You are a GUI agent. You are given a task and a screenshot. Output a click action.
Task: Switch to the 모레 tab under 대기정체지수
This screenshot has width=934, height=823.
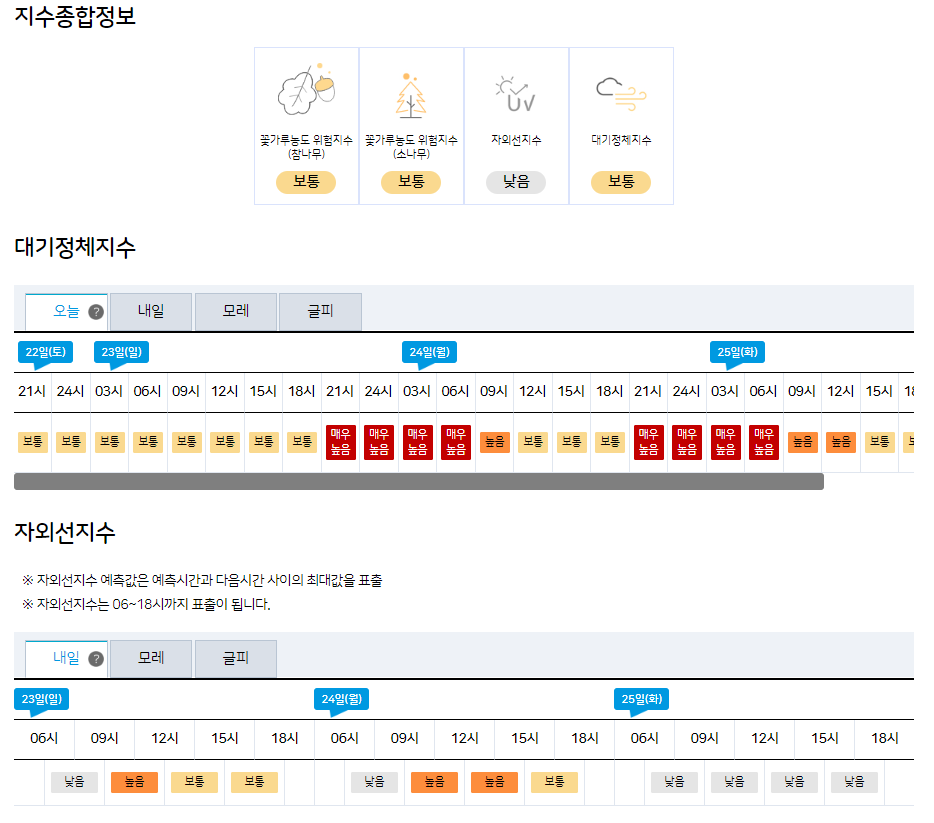tap(235, 311)
